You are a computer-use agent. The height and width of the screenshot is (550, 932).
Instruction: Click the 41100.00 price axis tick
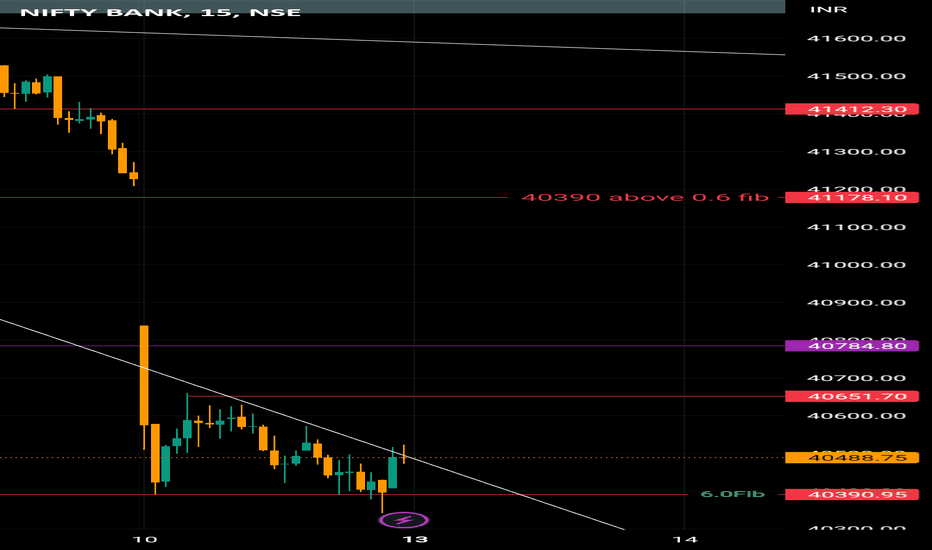click(x=856, y=227)
